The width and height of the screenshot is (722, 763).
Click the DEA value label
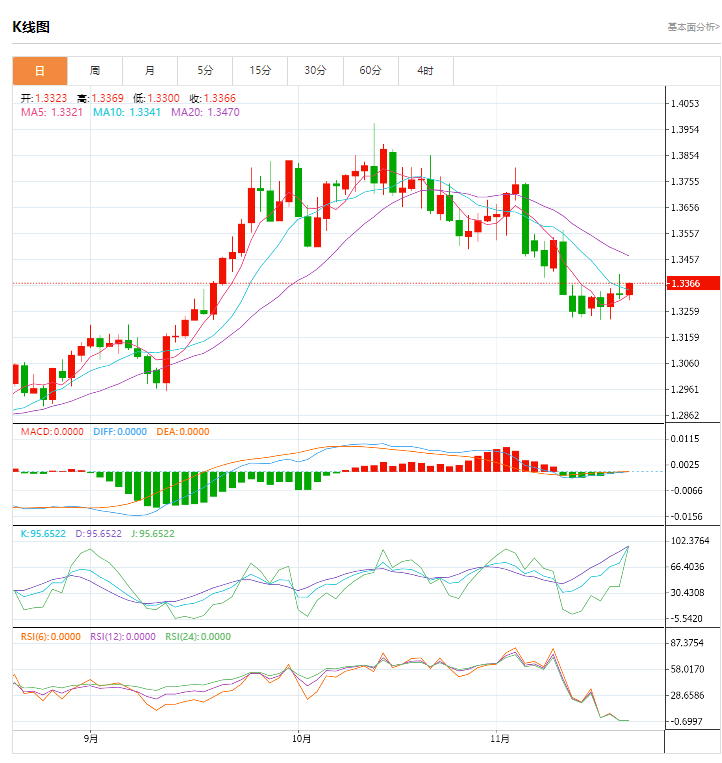[x=182, y=432]
